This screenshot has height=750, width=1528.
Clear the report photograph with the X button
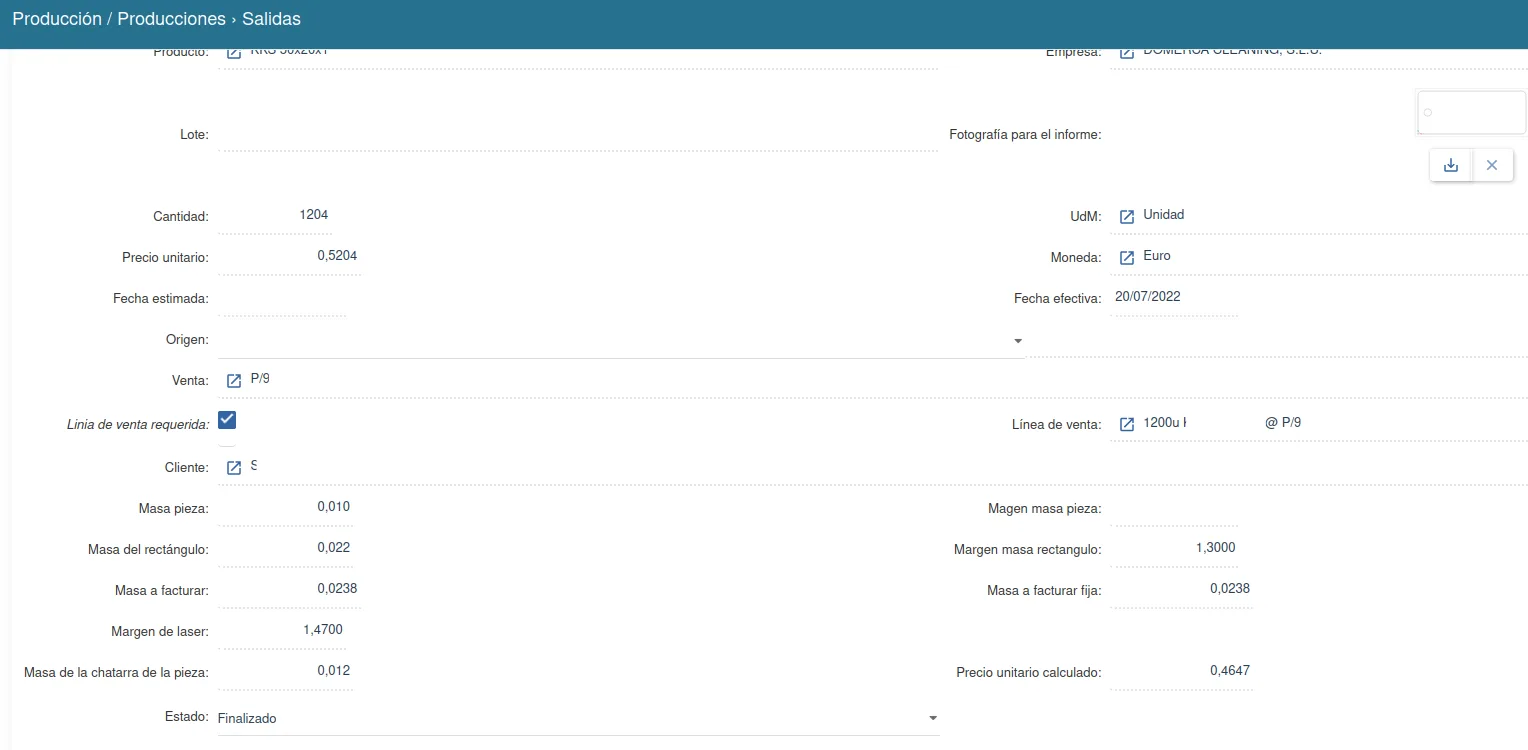pos(1492,165)
